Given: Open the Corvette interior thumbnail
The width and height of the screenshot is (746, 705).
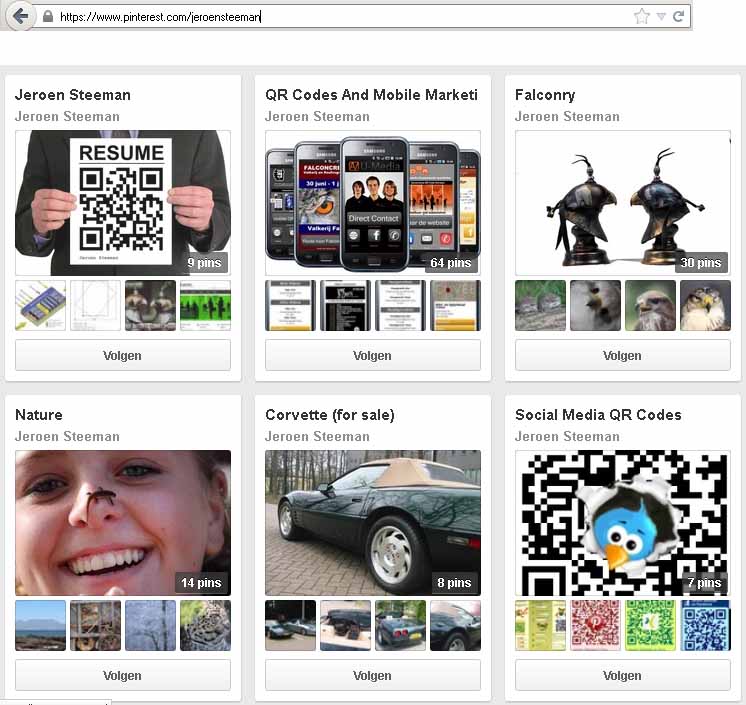Looking at the screenshot, I should [x=345, y=625].
